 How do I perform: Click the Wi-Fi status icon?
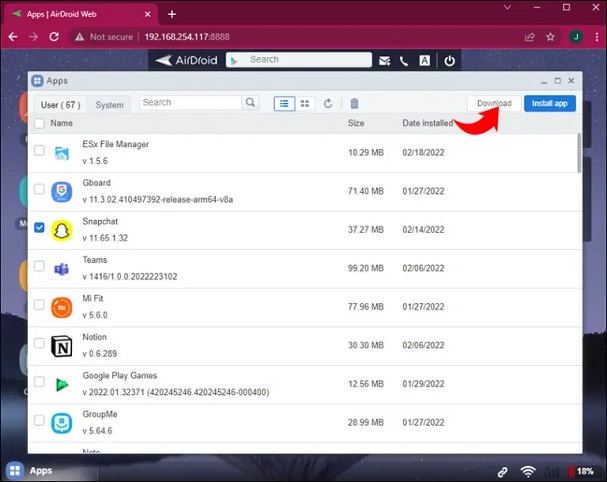[528, 472]
